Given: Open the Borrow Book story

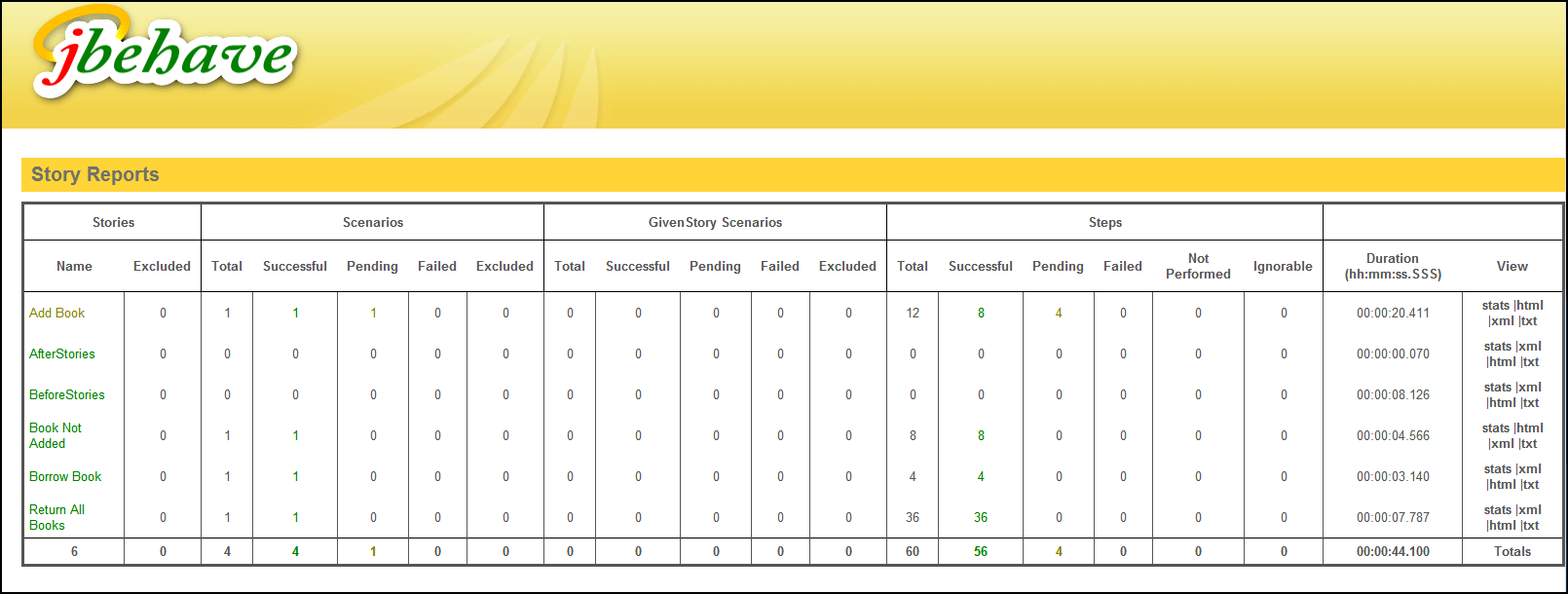Looking at the screenshot, I should pos(65,476).
